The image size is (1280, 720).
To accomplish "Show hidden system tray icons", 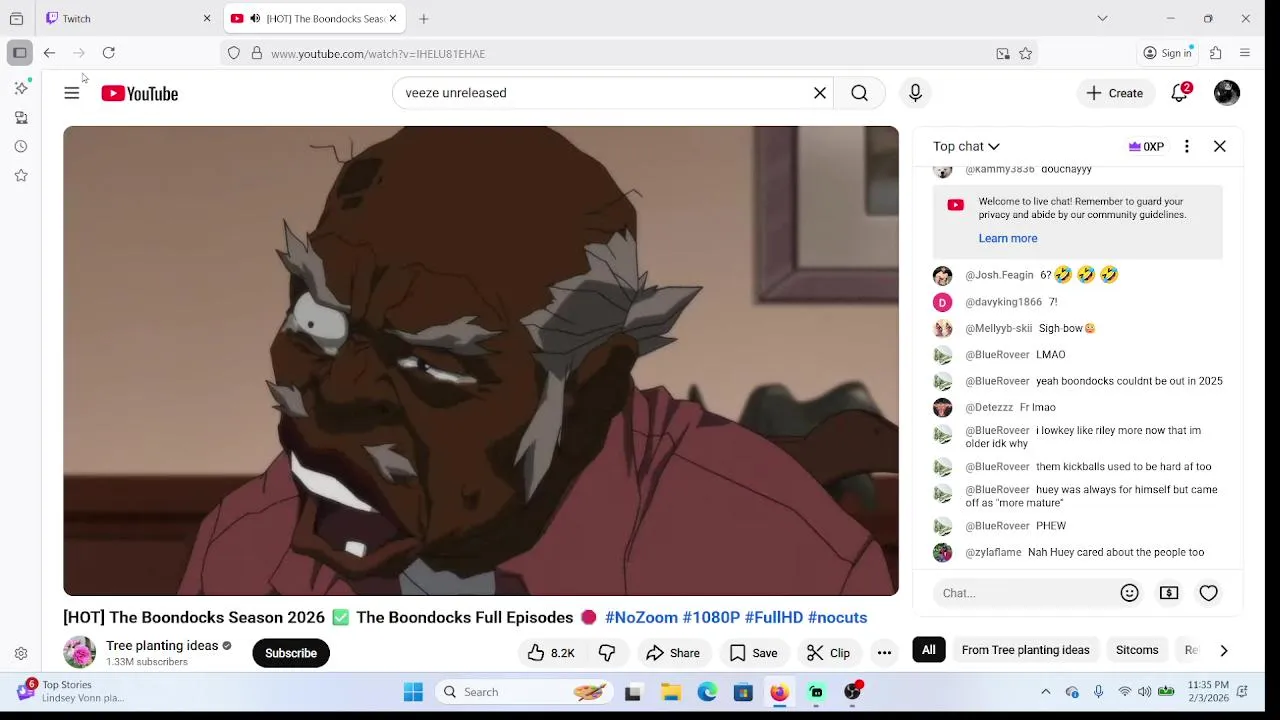I will [1046, 692].
